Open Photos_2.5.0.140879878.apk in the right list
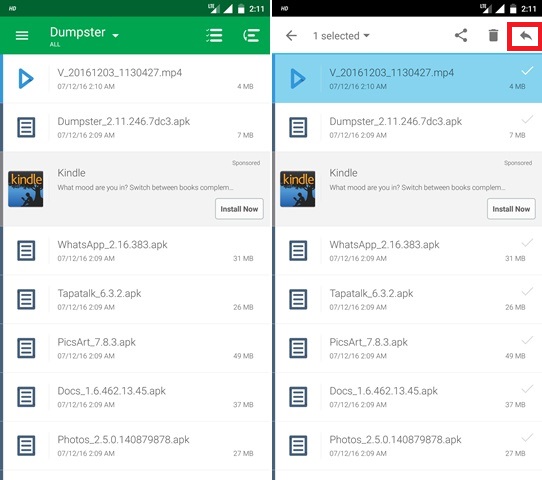This screenshot has height=480, width=542. tap(409, 445)
